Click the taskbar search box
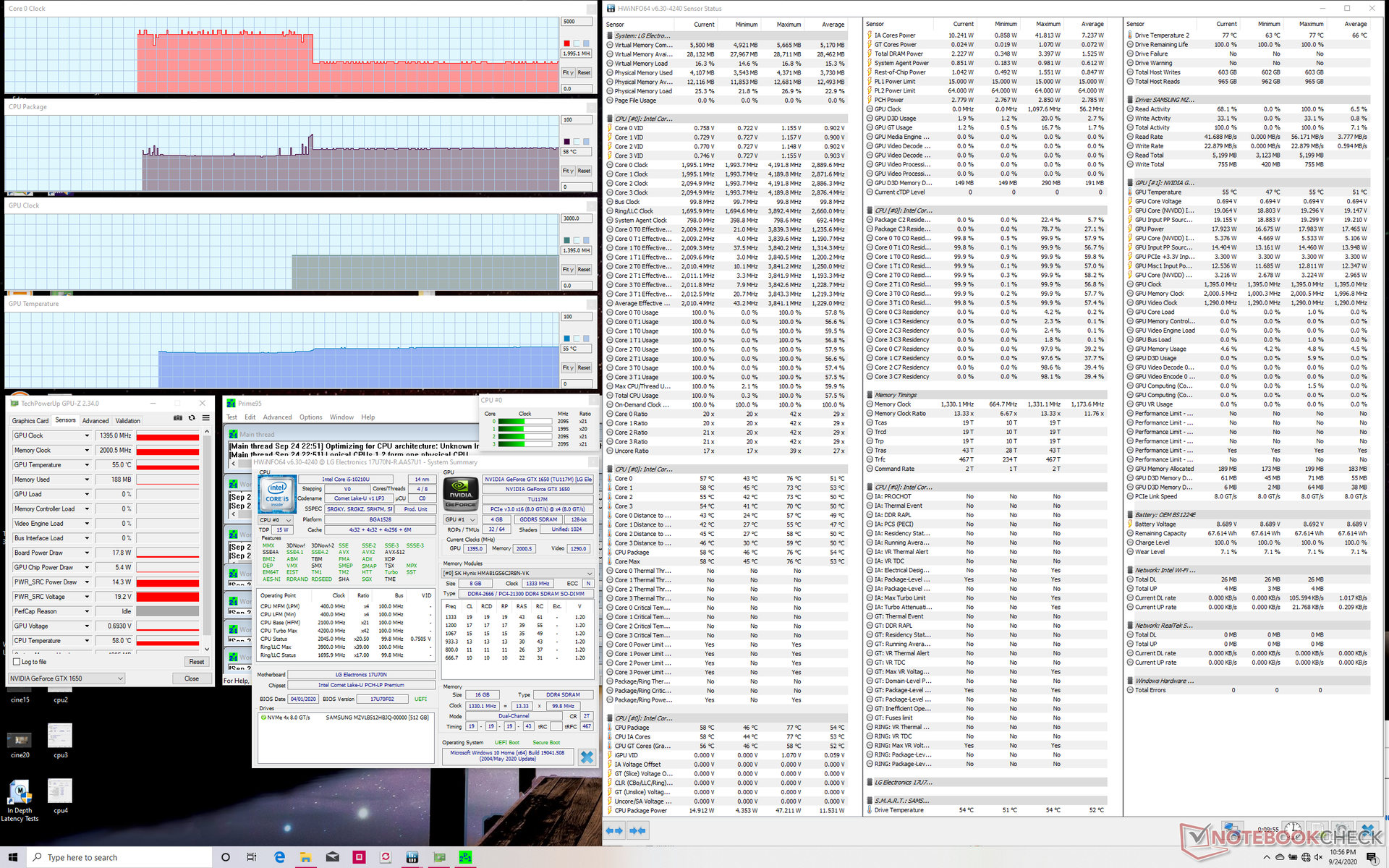 coord(120,857)
